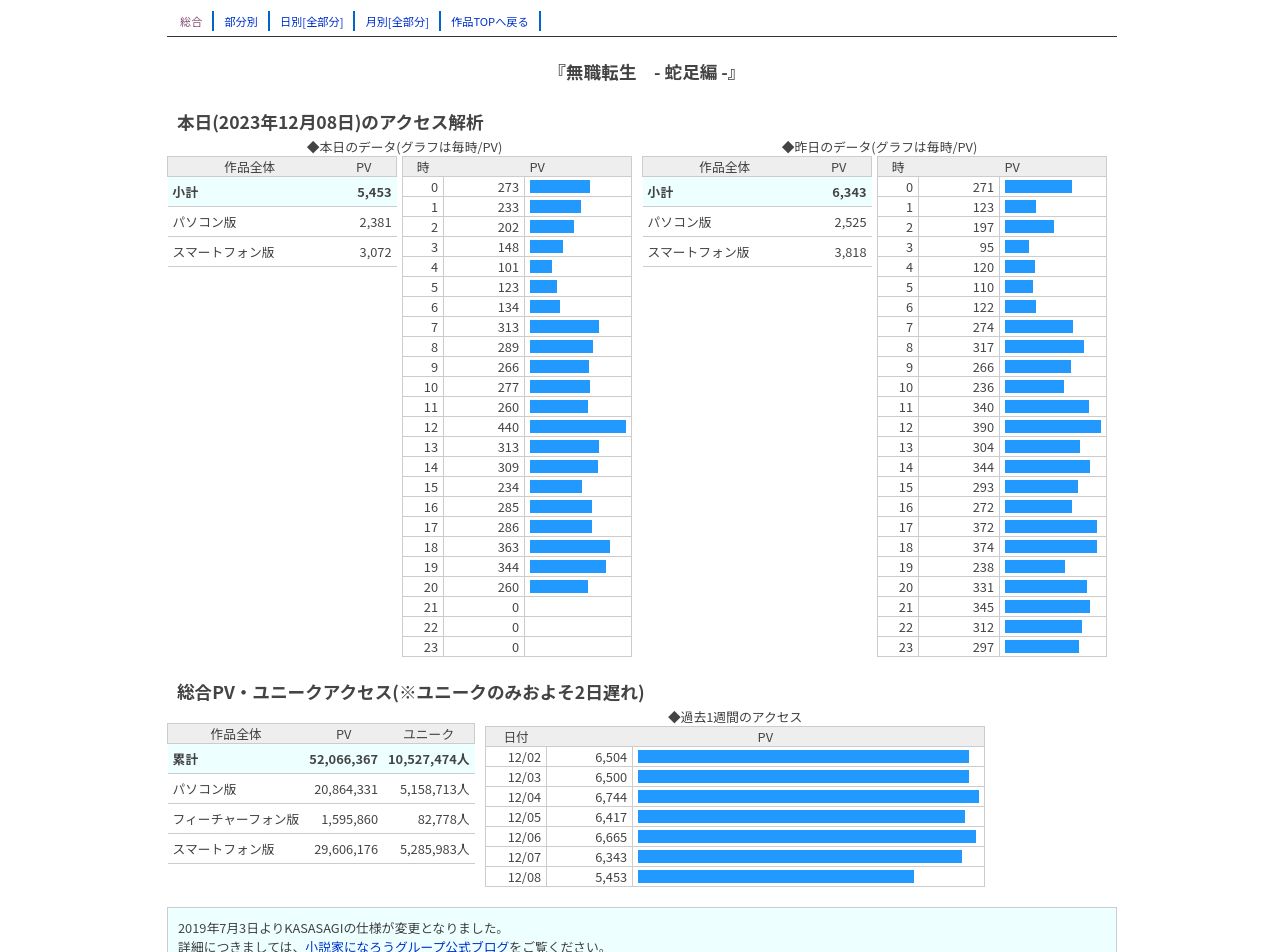This screenshot has height=952, width=1284.
Task: Open the 日別[全部分] tab link
Action: pyautogui.click(x=311, y=21)
